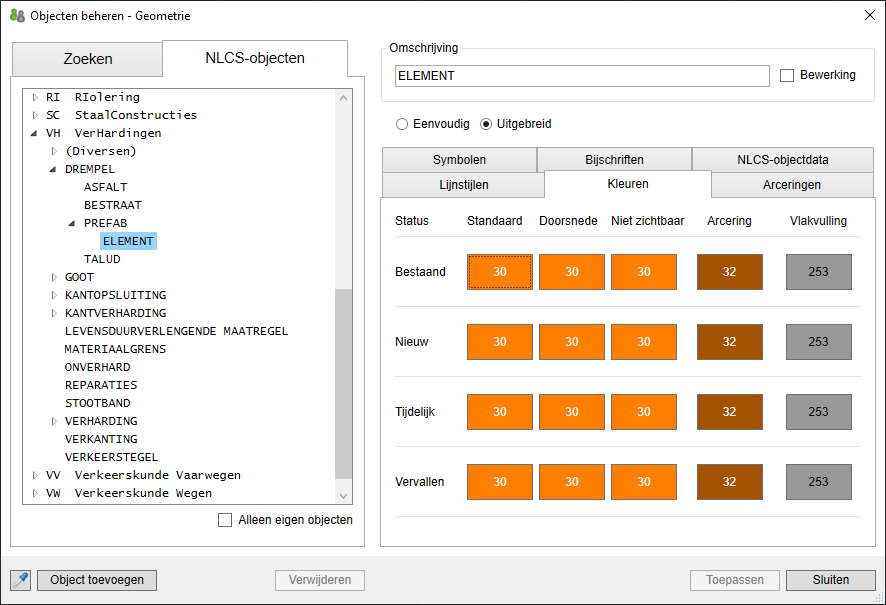Expand RI Riolering tree node
Screen dimensions: 886x605
click(35, 97)
